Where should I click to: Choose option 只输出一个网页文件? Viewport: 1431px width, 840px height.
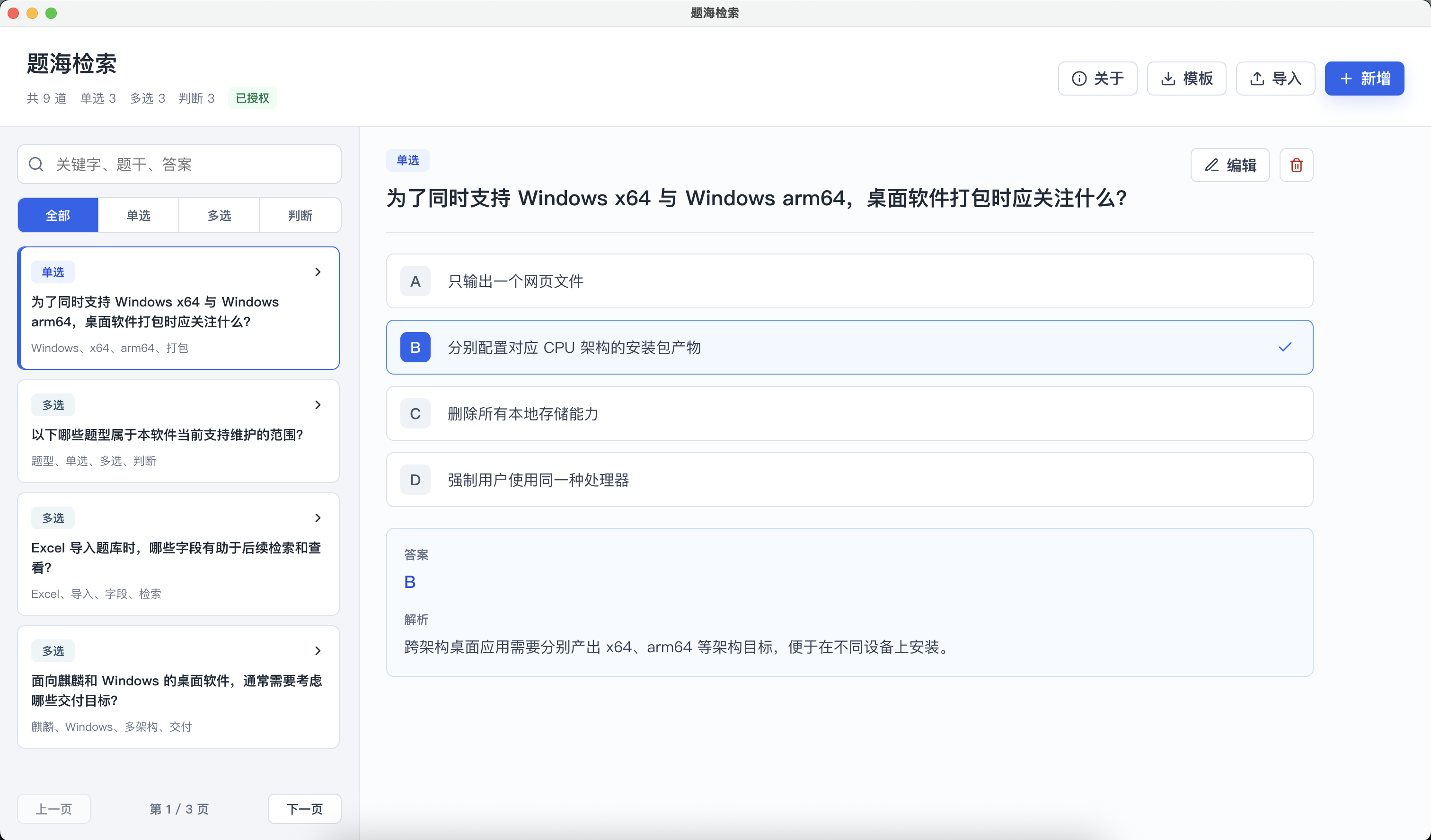pyautogui.click(x=849, y=281)
